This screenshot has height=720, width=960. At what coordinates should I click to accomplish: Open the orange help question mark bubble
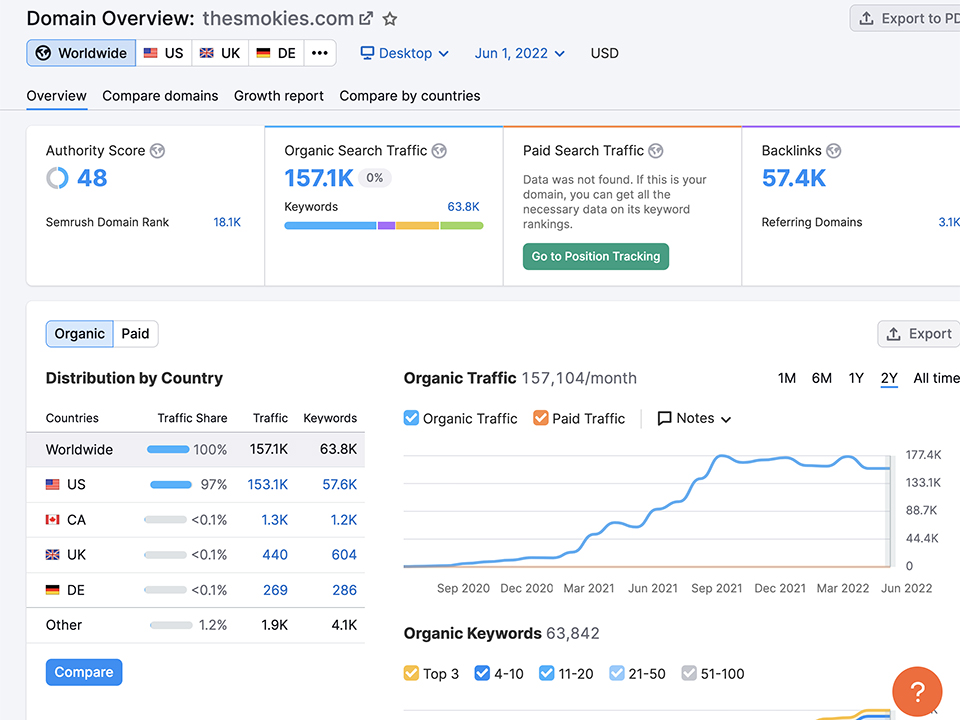[x=917, y=692]
